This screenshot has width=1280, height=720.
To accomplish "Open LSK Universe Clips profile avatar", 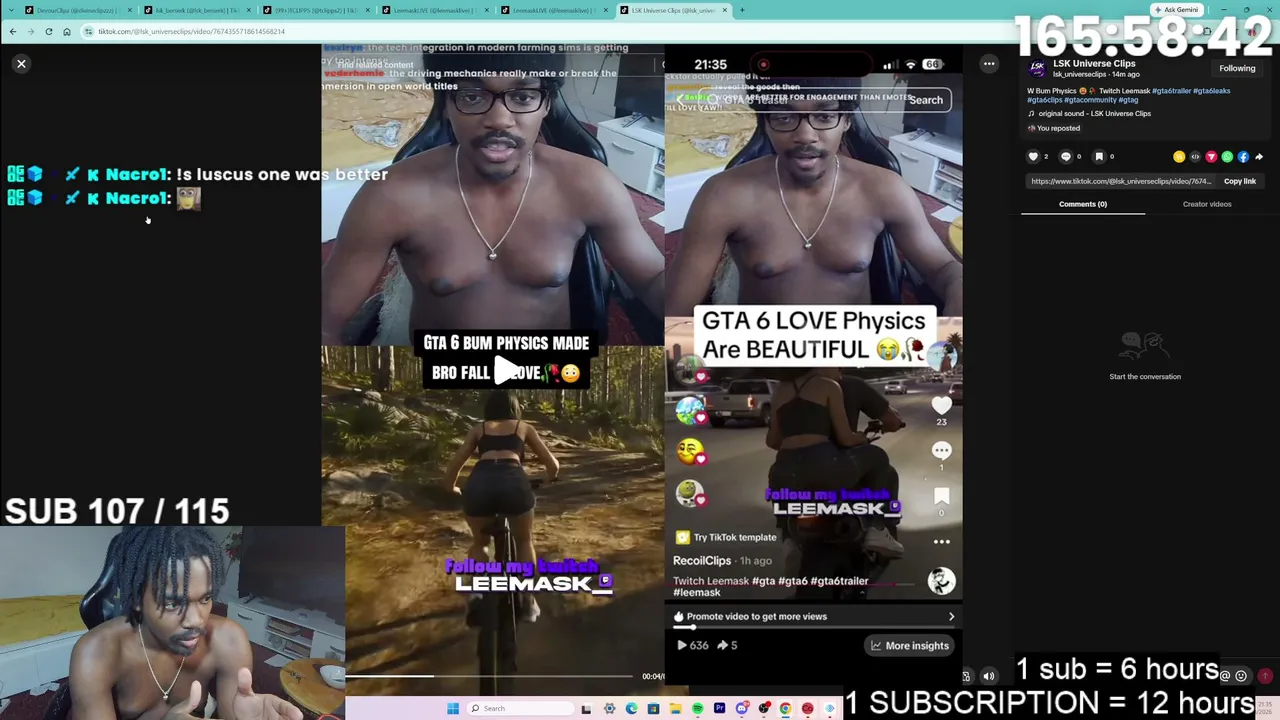I will 1037,68.
